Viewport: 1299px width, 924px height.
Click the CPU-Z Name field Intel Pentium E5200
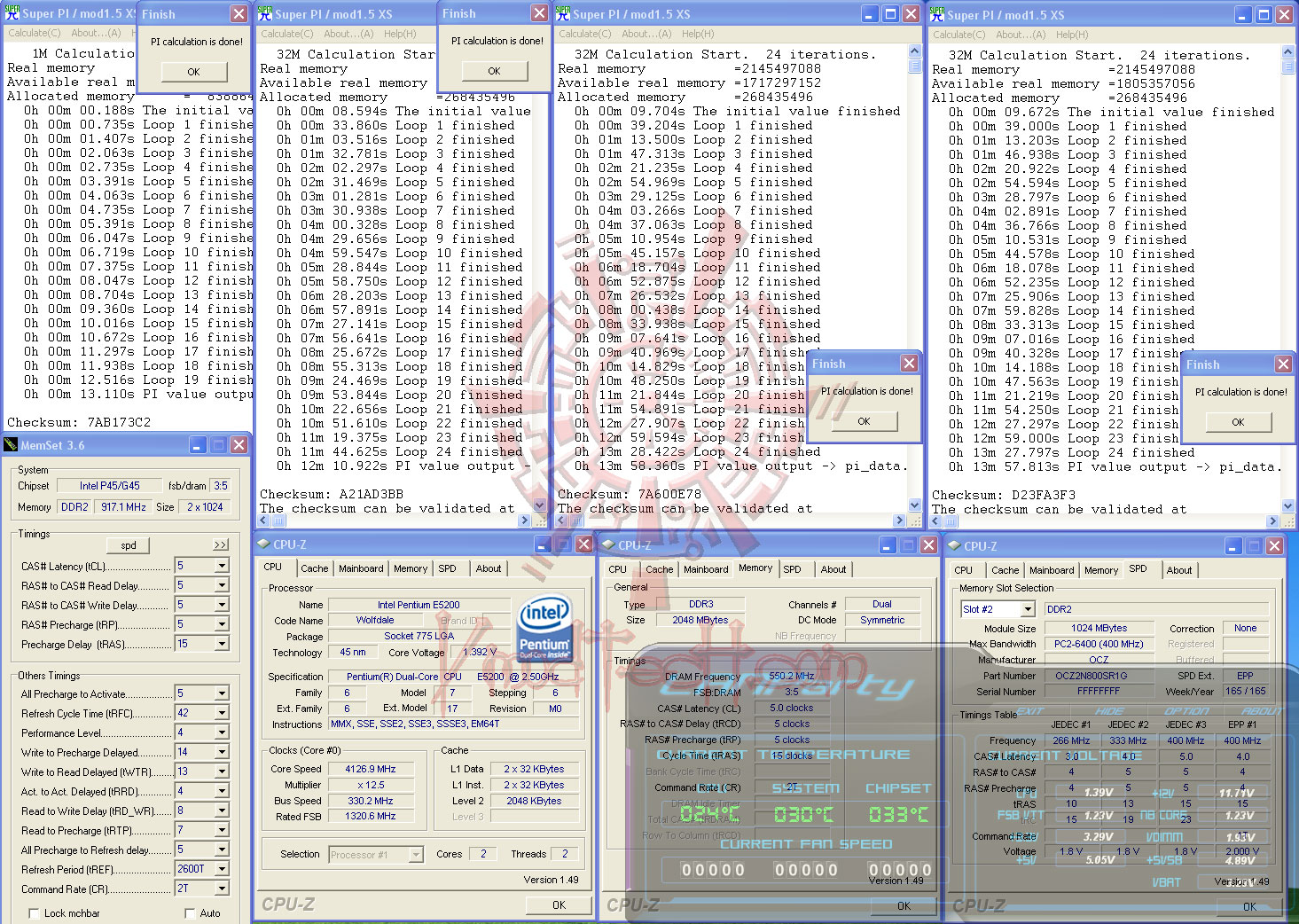click(x=419, y=605)
